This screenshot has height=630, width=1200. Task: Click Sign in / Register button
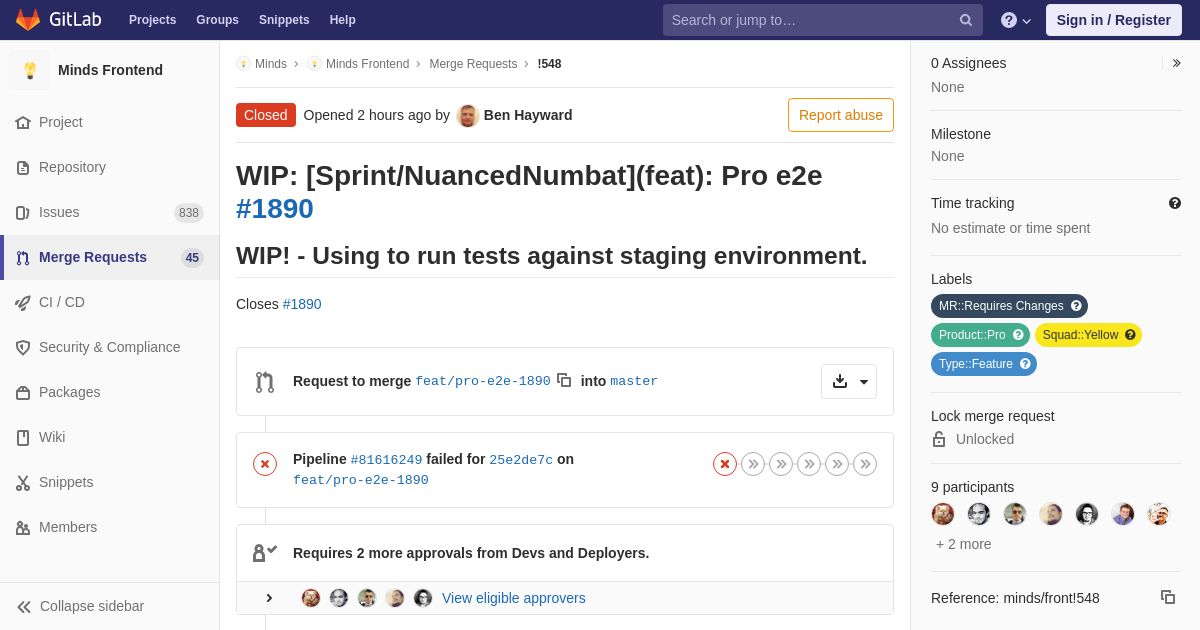(1113, 20)
